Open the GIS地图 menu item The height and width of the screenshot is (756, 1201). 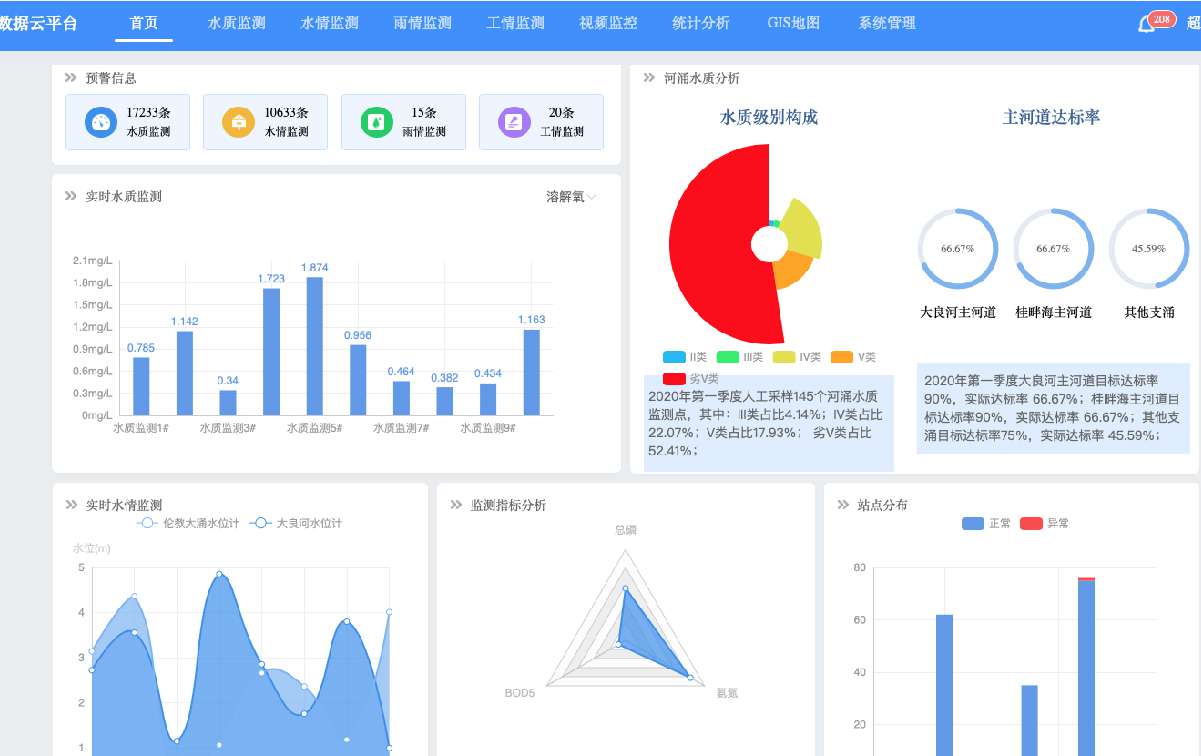pos(793,22)
